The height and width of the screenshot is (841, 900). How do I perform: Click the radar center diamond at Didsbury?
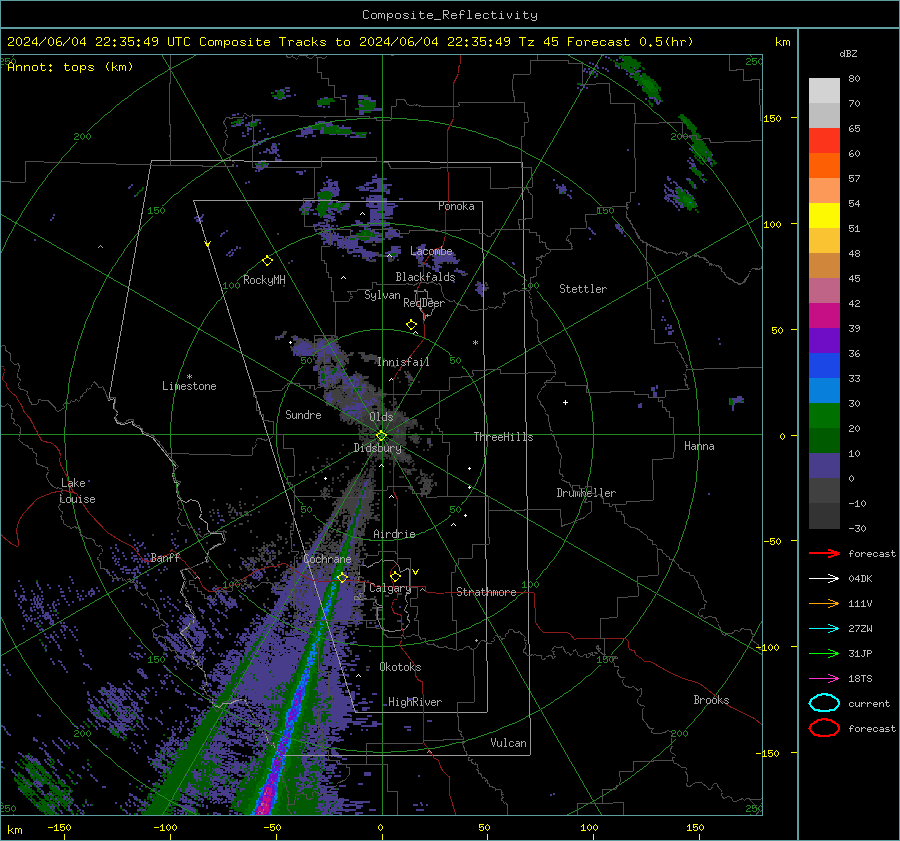click(381, 436)
